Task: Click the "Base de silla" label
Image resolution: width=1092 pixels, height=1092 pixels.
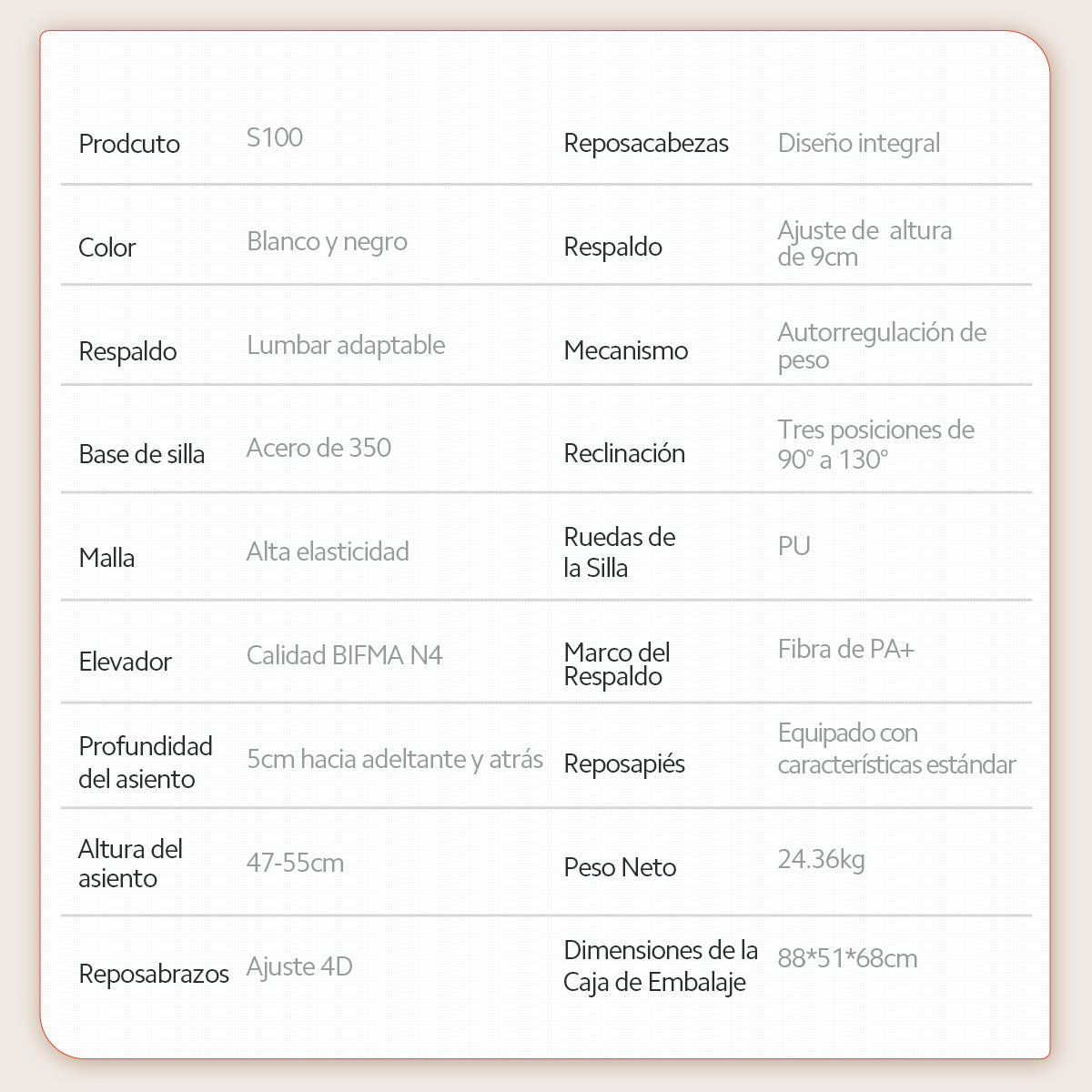Action: tap(142, 454)
